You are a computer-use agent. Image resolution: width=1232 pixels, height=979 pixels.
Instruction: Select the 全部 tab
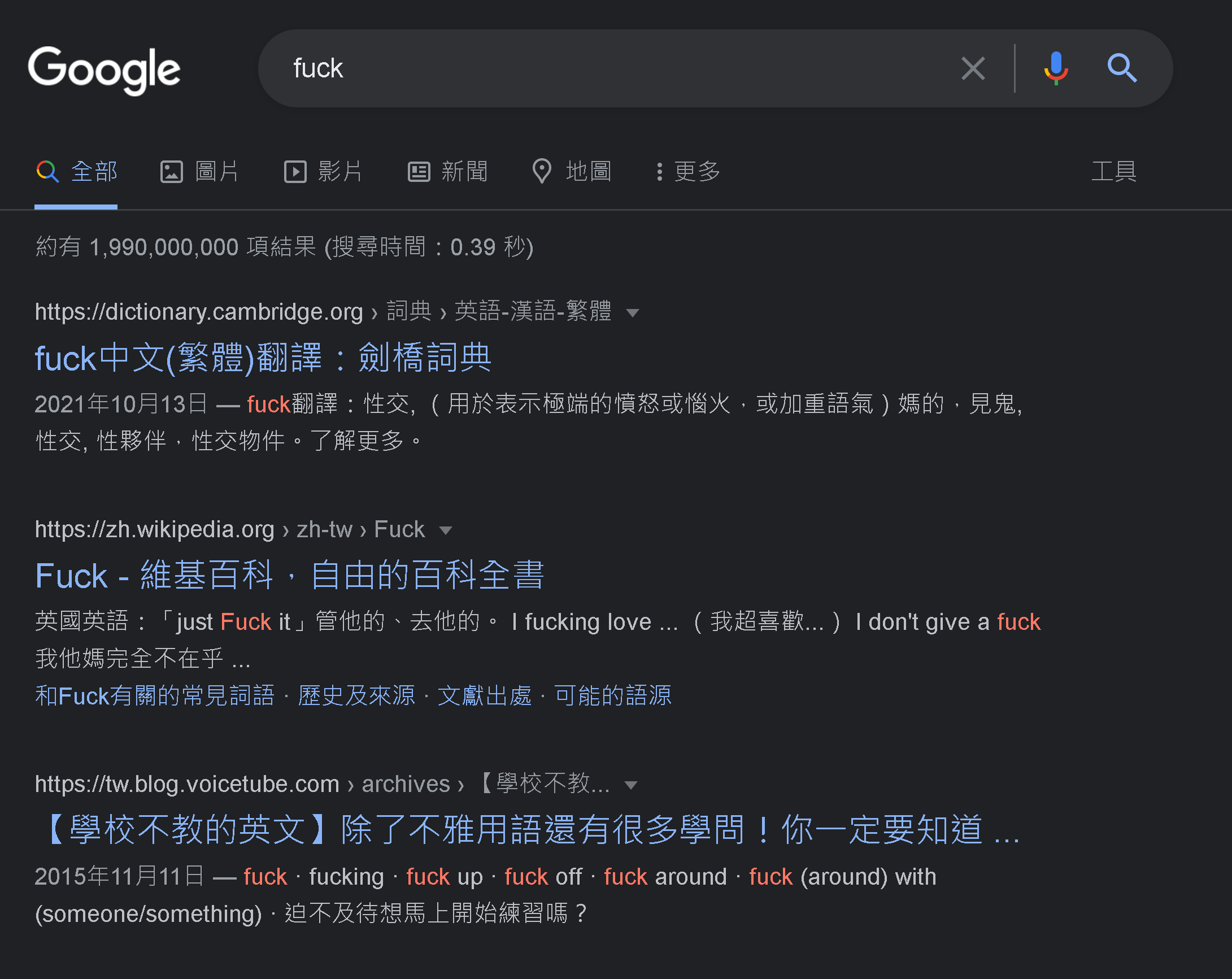click(x=77, y=172)
